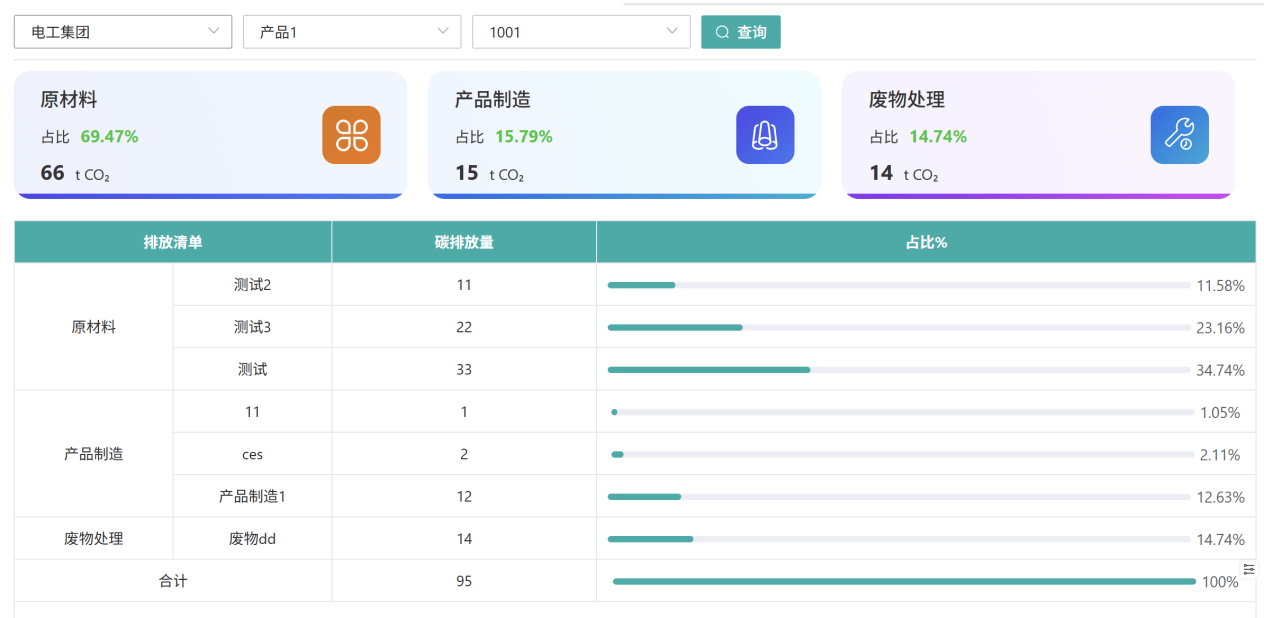Viewport: 1264px width, 618px height.
Task: Click the 产品制造 summary card title
Action: [x=493, y=100]
